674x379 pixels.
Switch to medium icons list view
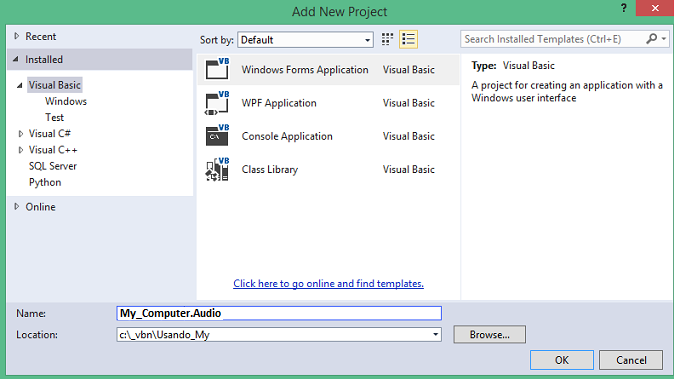click(408, 40)
